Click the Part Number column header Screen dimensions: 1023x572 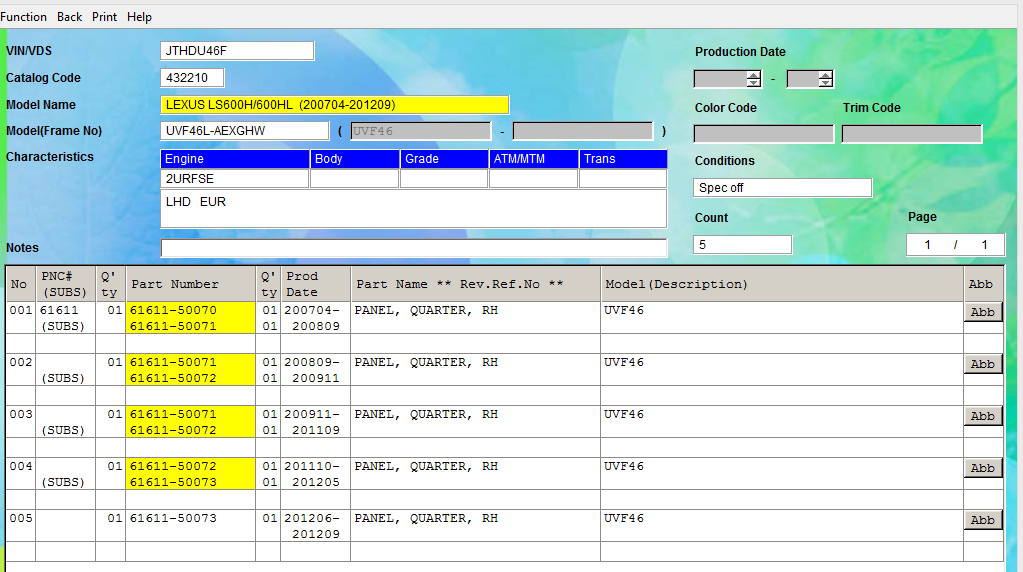(x=191, y=284)
